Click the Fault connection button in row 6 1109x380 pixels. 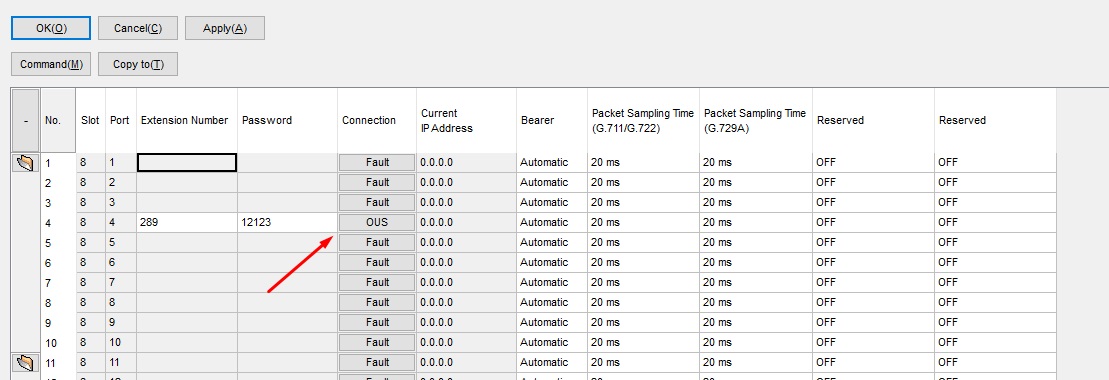(x=377, y=263)
